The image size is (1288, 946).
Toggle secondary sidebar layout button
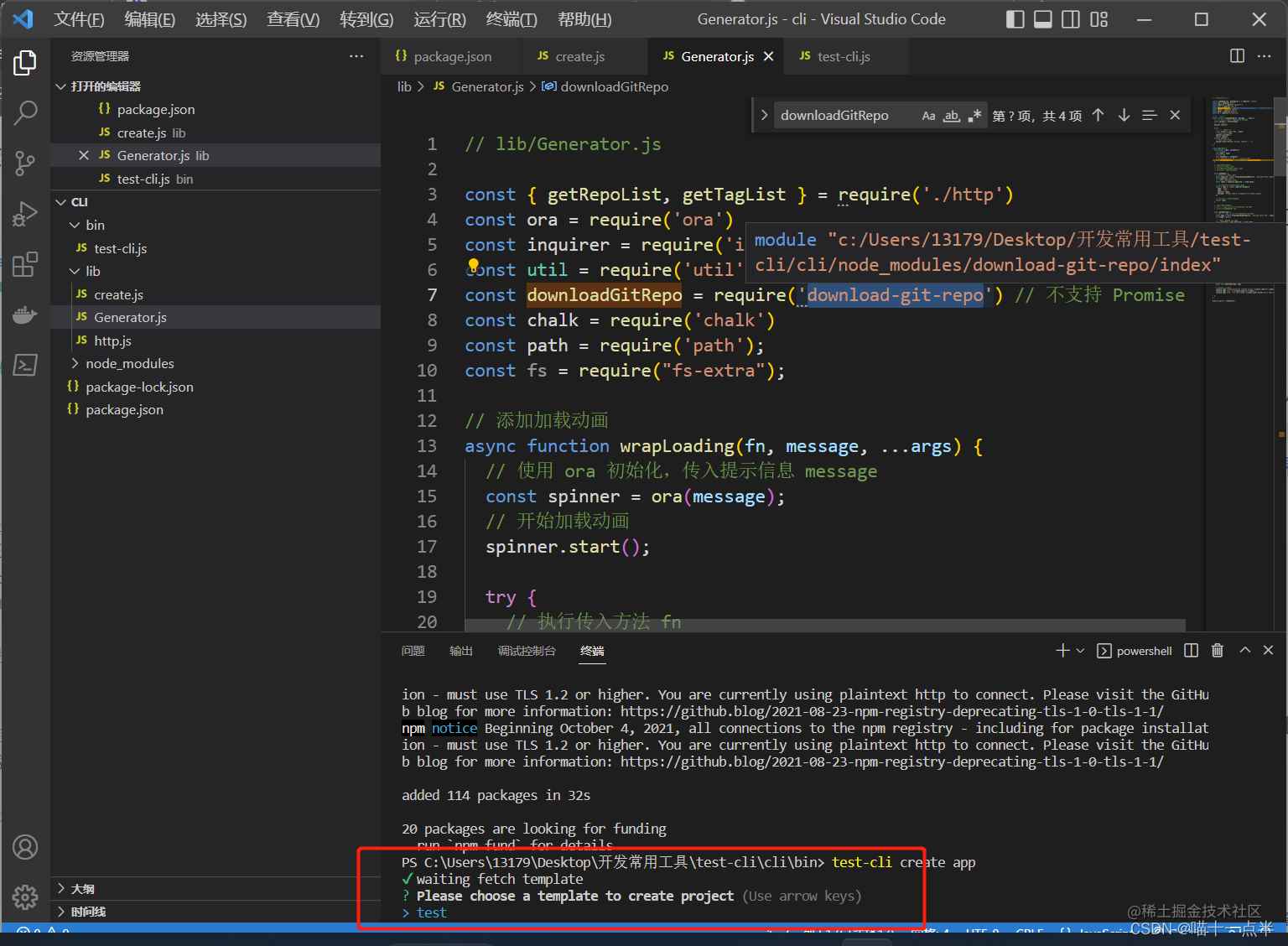pos(1070,19)
